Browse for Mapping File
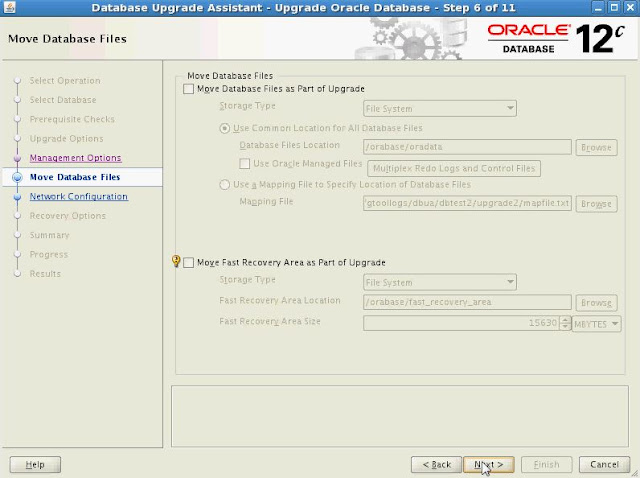Image resolution: width=640 pixels, height=478 pixels. [x=596, y=204]
